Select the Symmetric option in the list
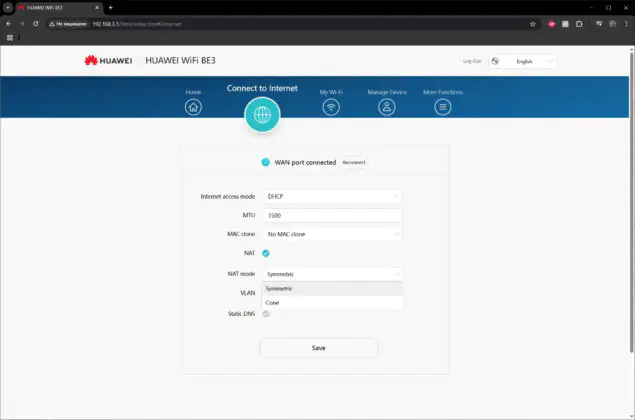 click(332, 288)
